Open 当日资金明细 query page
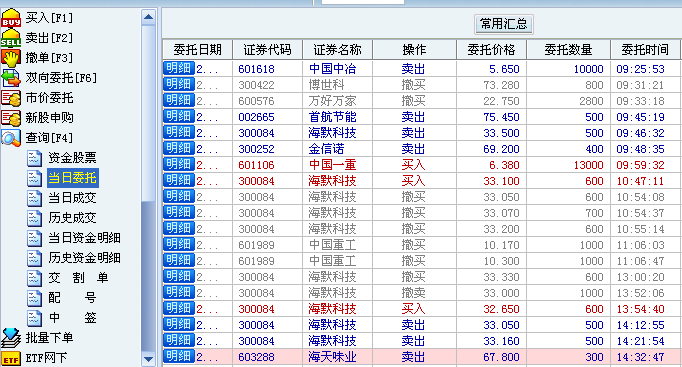Viewport: 682px width, 367px height. pyautogui.click(x=84, y=238)
